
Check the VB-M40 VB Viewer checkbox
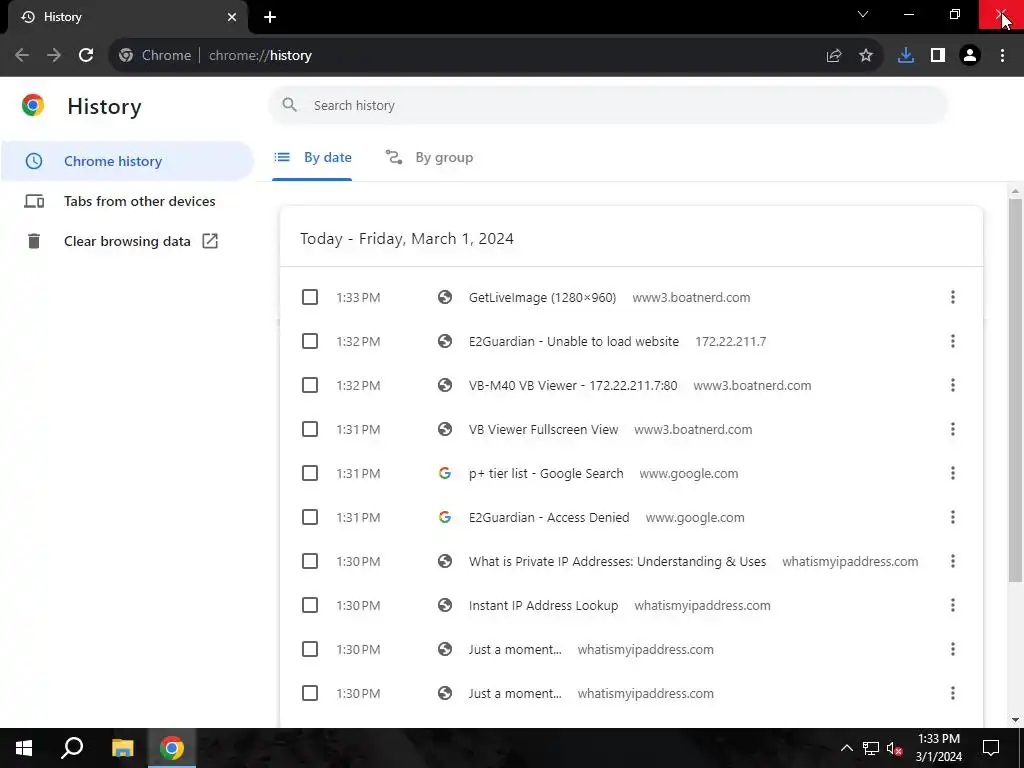pos(310,385)
